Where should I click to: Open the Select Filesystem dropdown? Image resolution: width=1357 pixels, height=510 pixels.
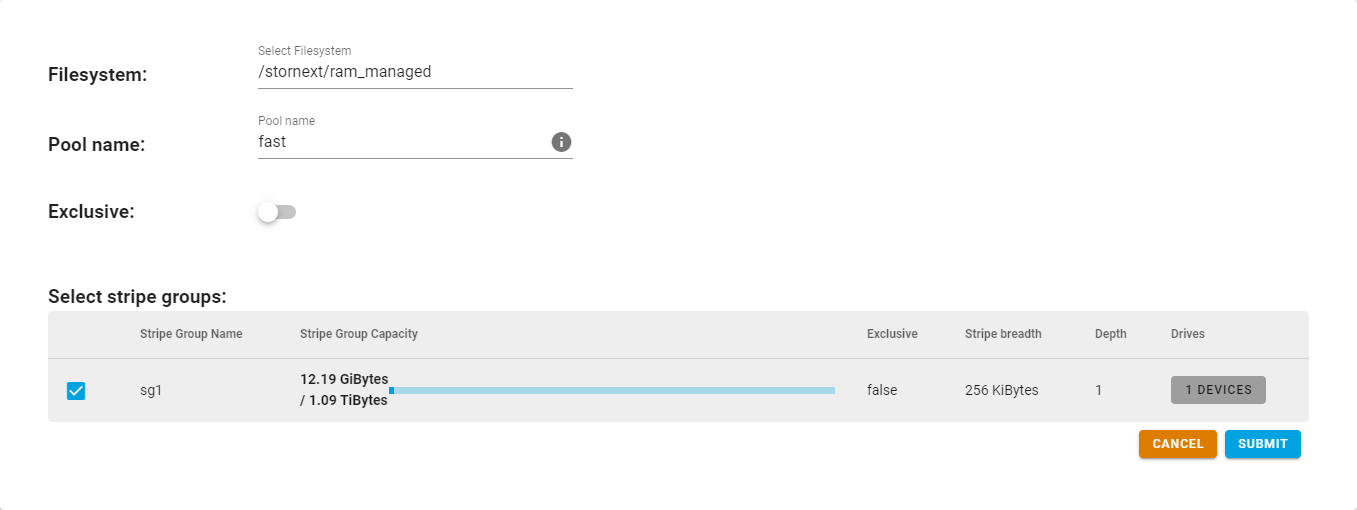tap(414, 72)
